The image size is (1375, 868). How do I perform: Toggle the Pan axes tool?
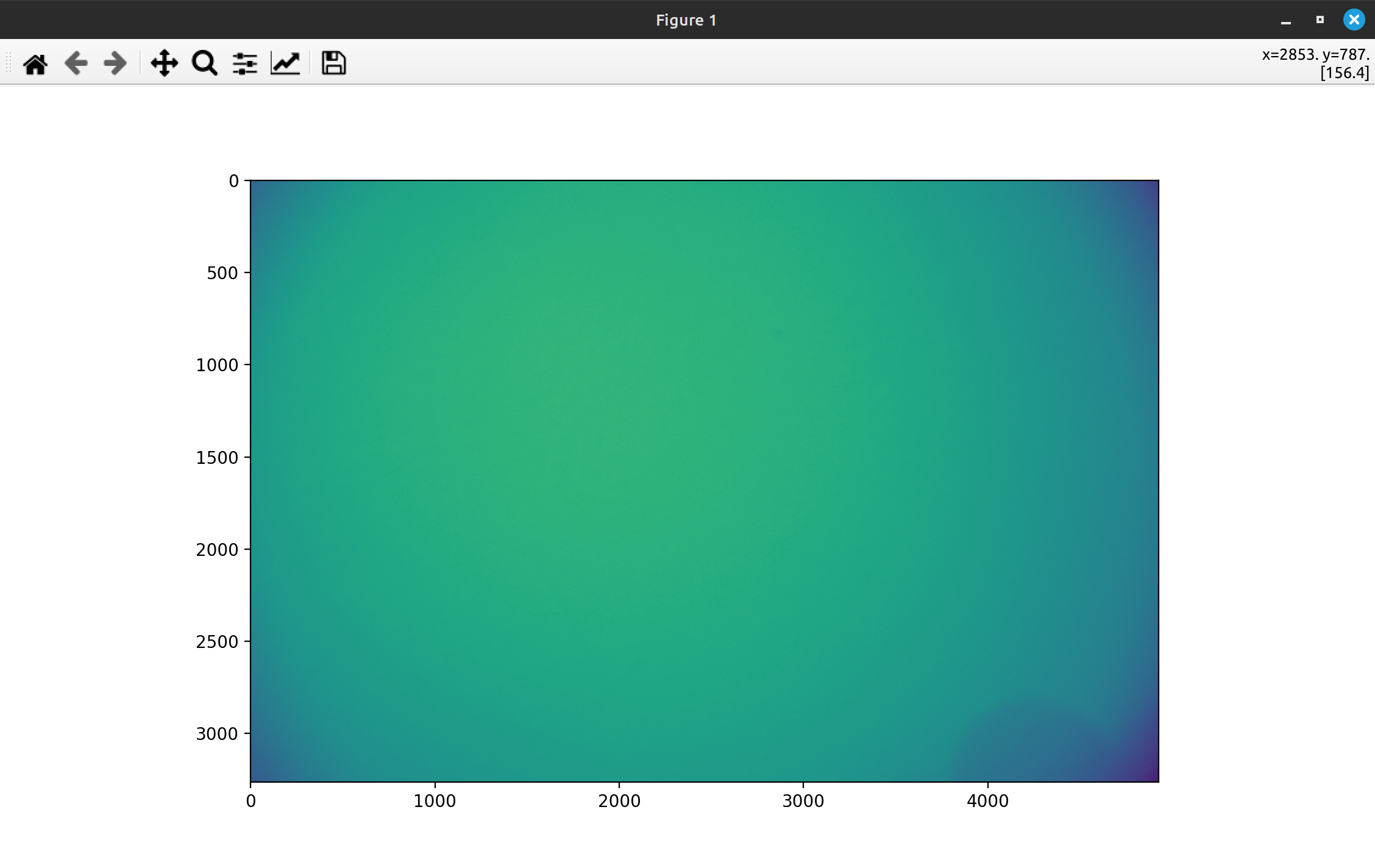164,63
